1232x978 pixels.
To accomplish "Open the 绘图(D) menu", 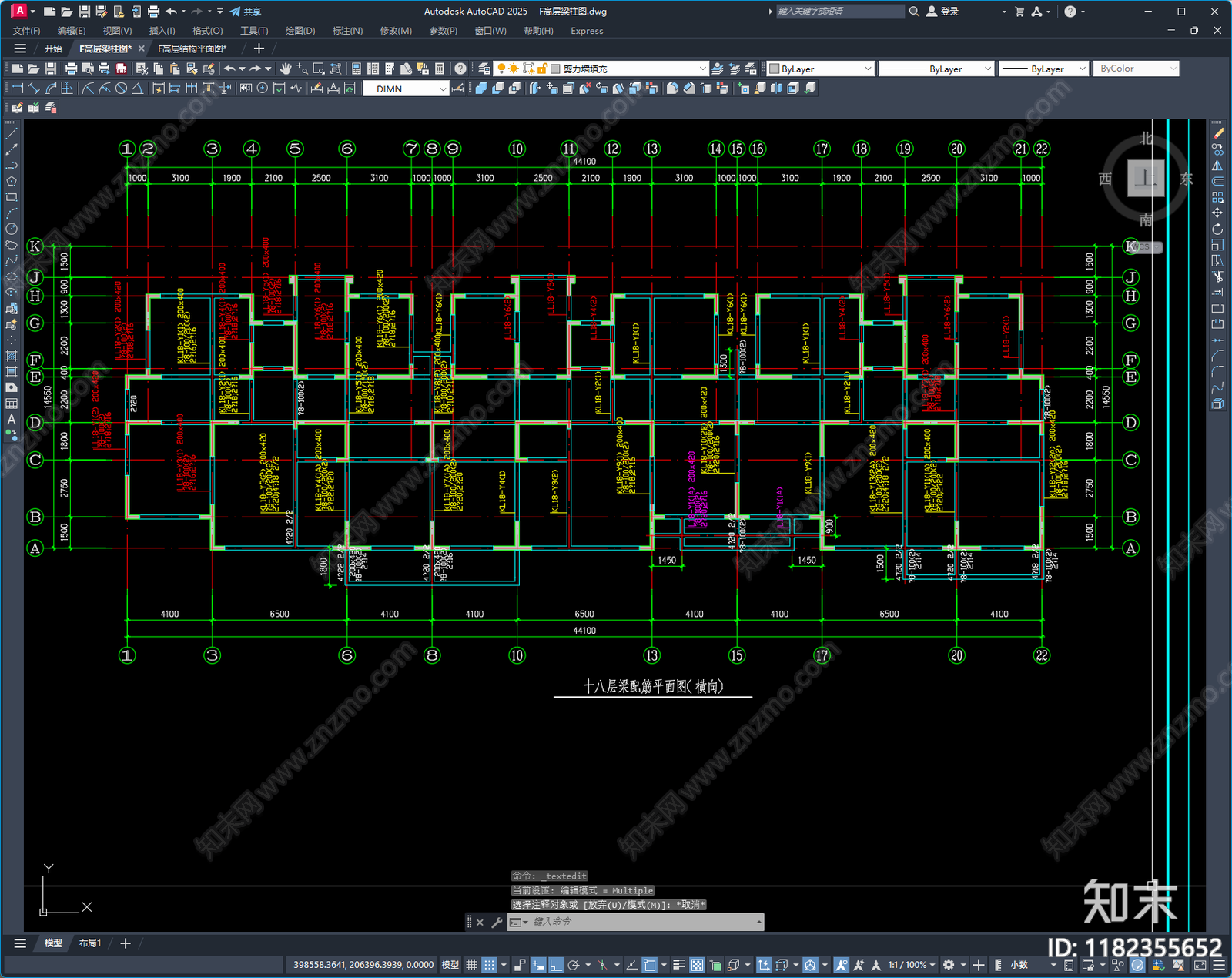I will [x=300, y=31].
